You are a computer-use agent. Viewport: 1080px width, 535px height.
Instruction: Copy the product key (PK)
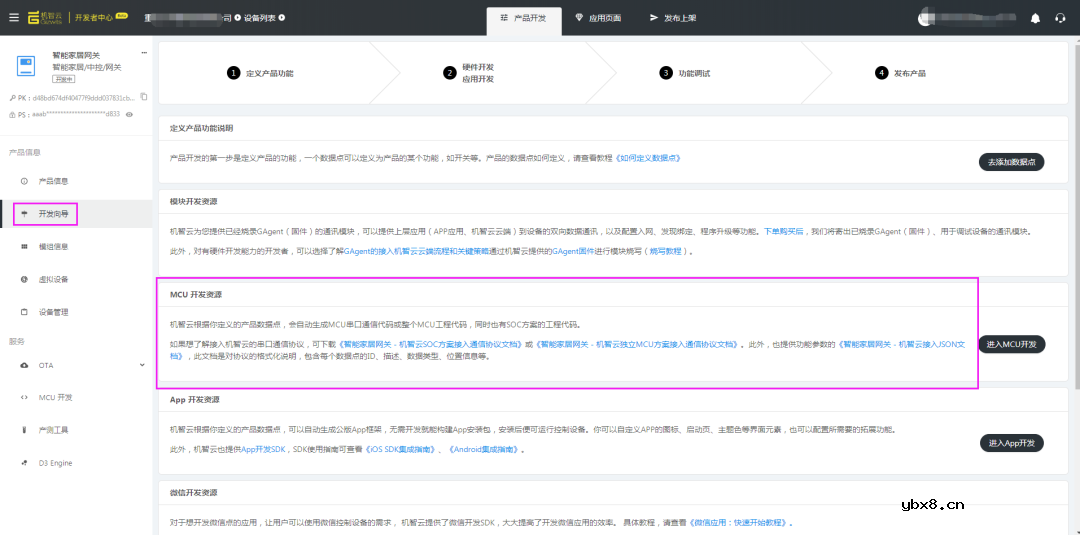click(x=144, y=97)
